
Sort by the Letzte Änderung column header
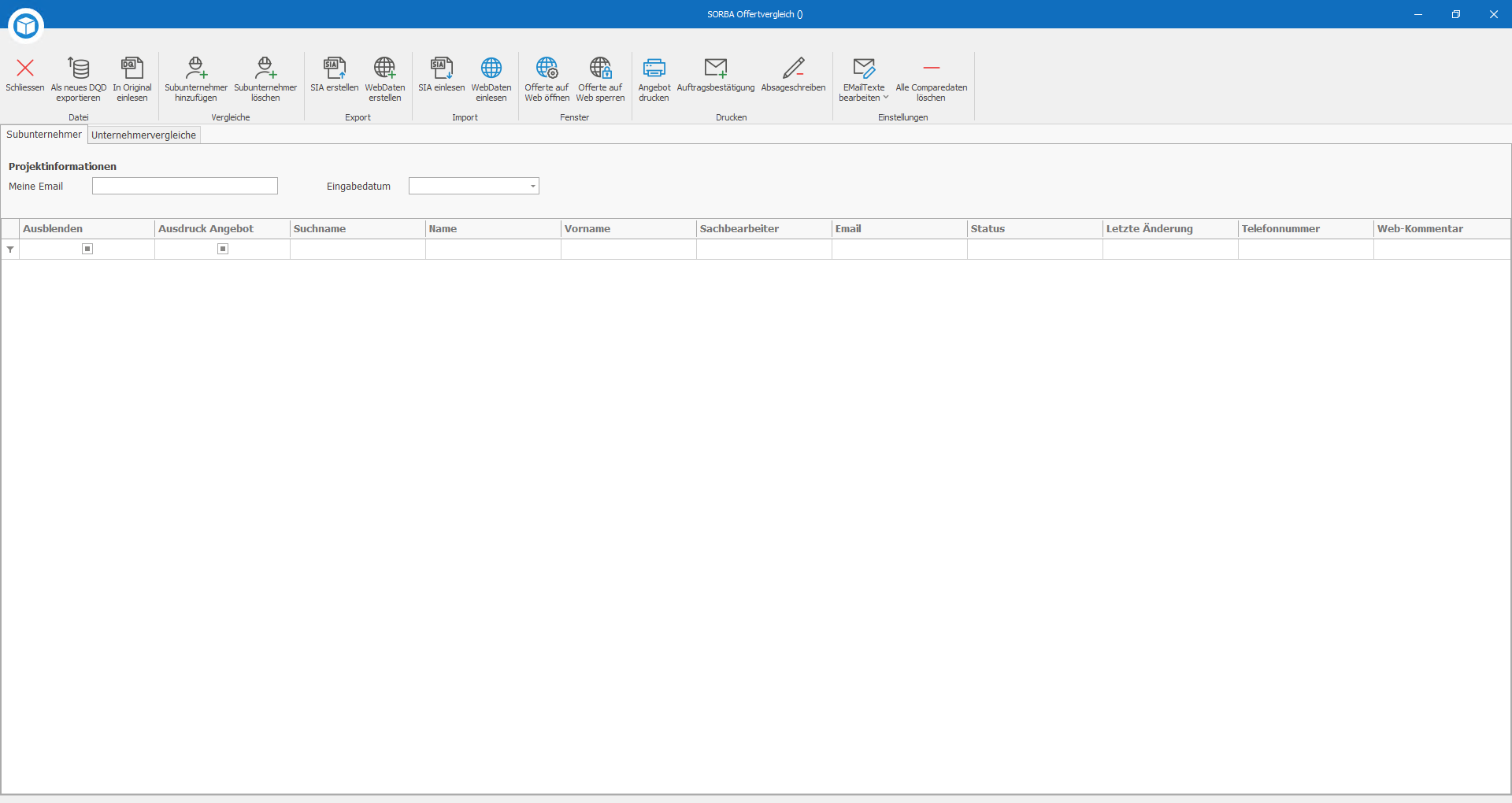1170,229
